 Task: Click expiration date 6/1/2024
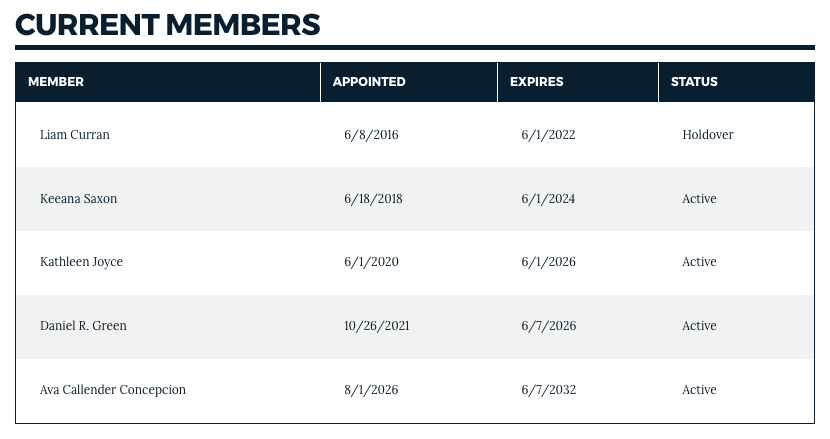click(548, 199)
